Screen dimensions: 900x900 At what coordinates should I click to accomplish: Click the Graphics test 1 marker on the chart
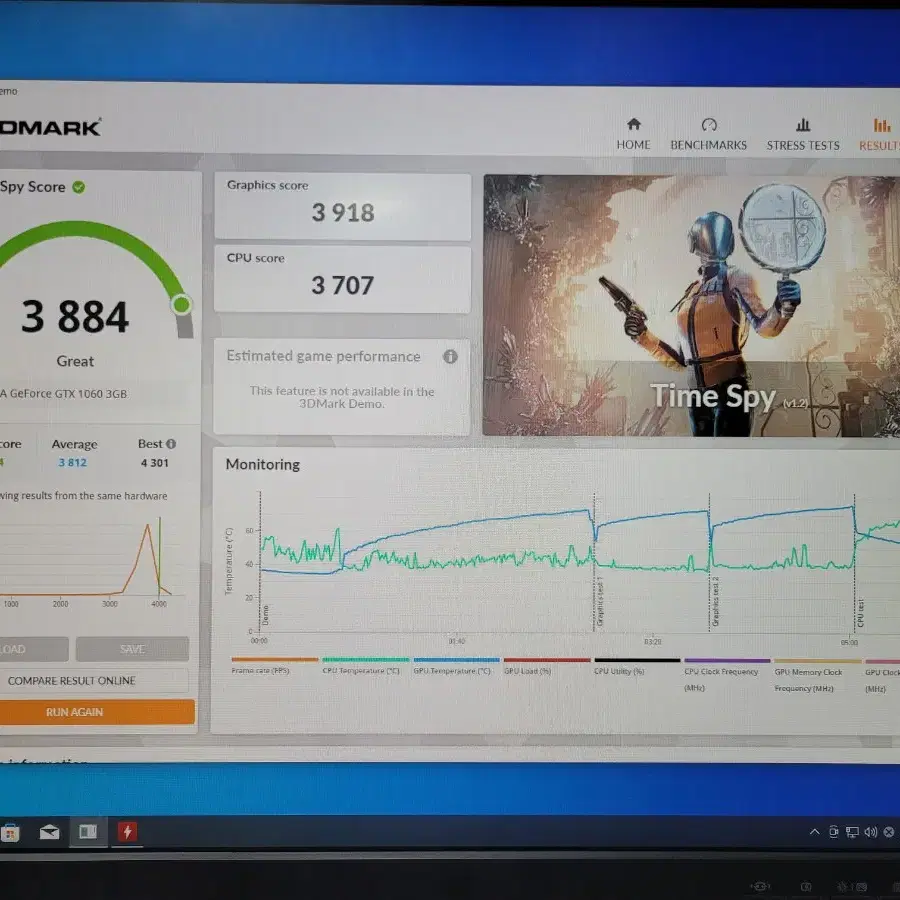[x=600, y=602]
